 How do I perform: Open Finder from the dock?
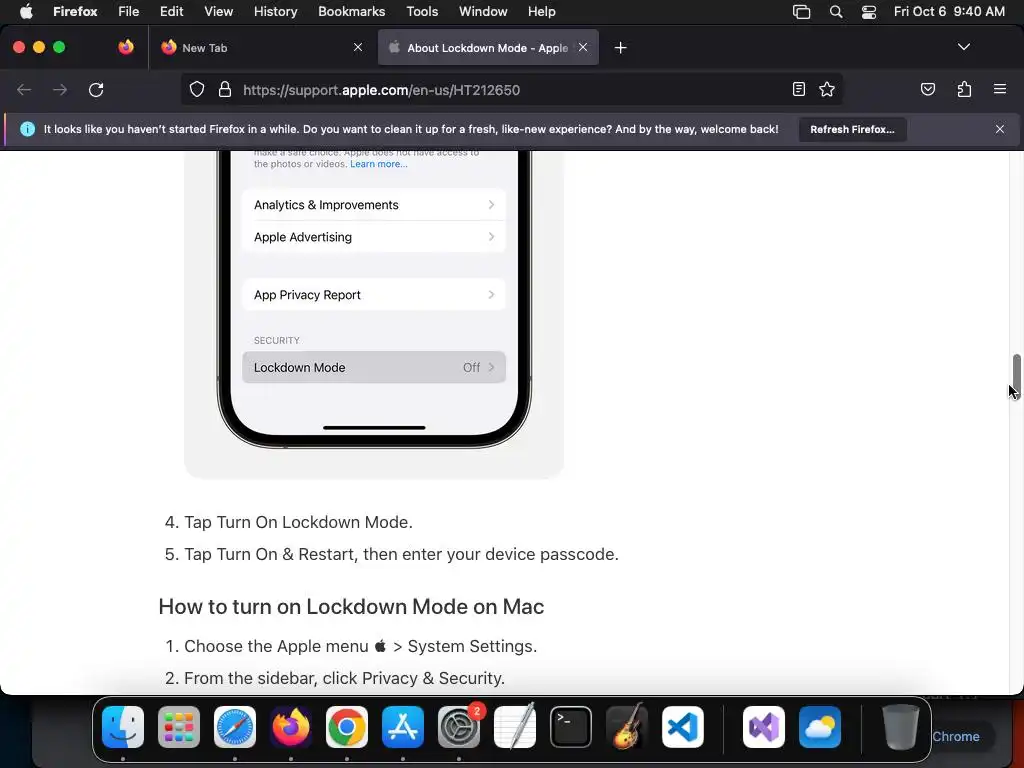click(x=123, y=727)
